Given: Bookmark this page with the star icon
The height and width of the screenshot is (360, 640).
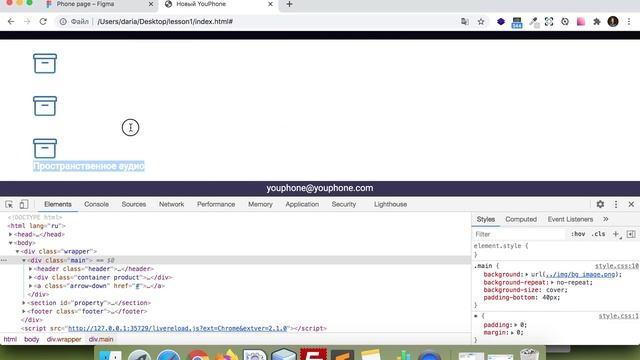Looking at the screenshot, I should coord(481,22).
